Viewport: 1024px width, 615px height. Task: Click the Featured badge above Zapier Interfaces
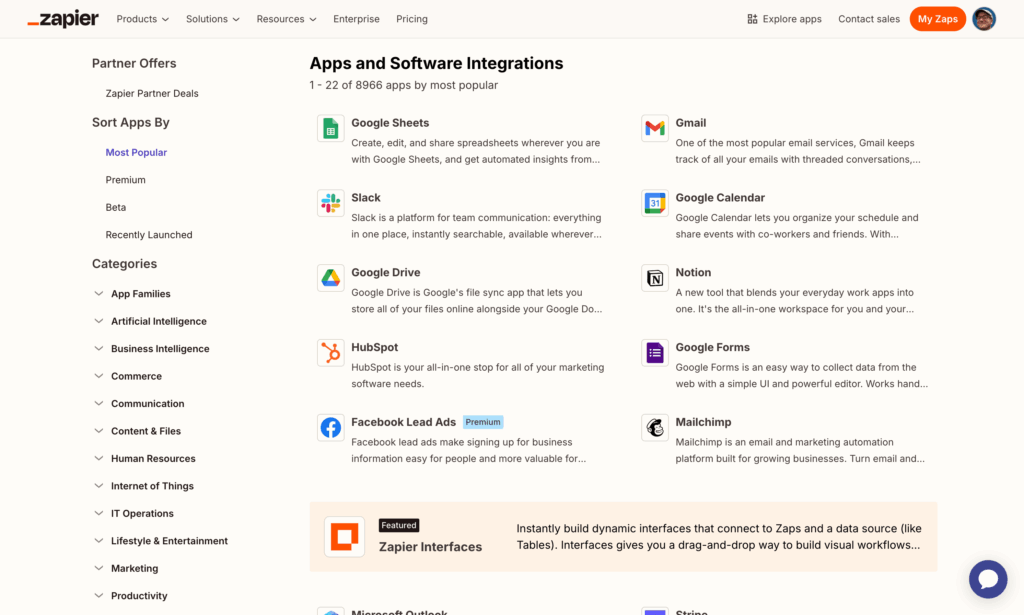click(x=398, y=526)
